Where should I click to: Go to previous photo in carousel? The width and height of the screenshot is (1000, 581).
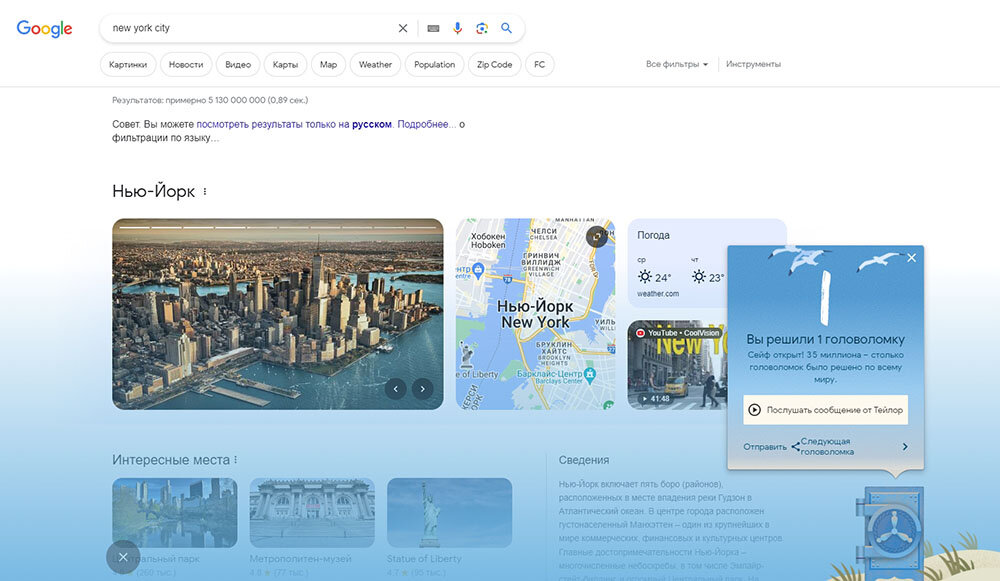(395, 388)
